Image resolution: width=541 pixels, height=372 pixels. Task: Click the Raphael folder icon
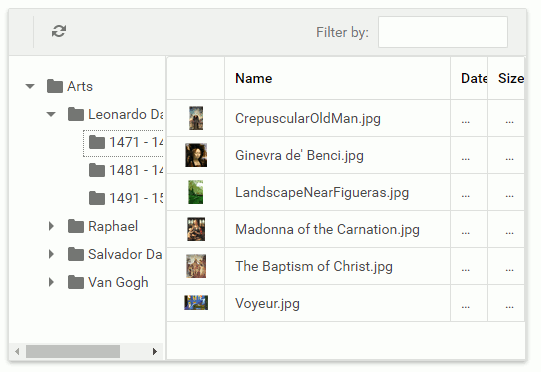[76, 226]
